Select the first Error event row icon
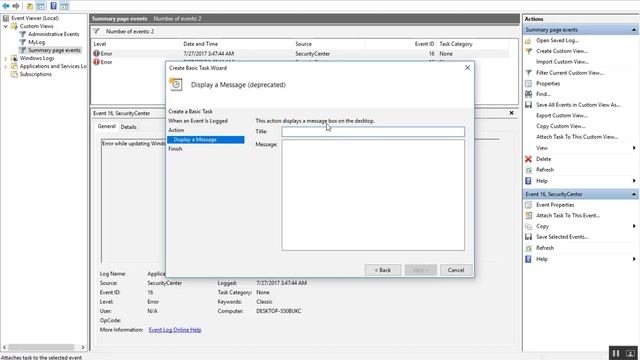Image resolution: width=640 pixels, height=360 pixels. [96, 53]
